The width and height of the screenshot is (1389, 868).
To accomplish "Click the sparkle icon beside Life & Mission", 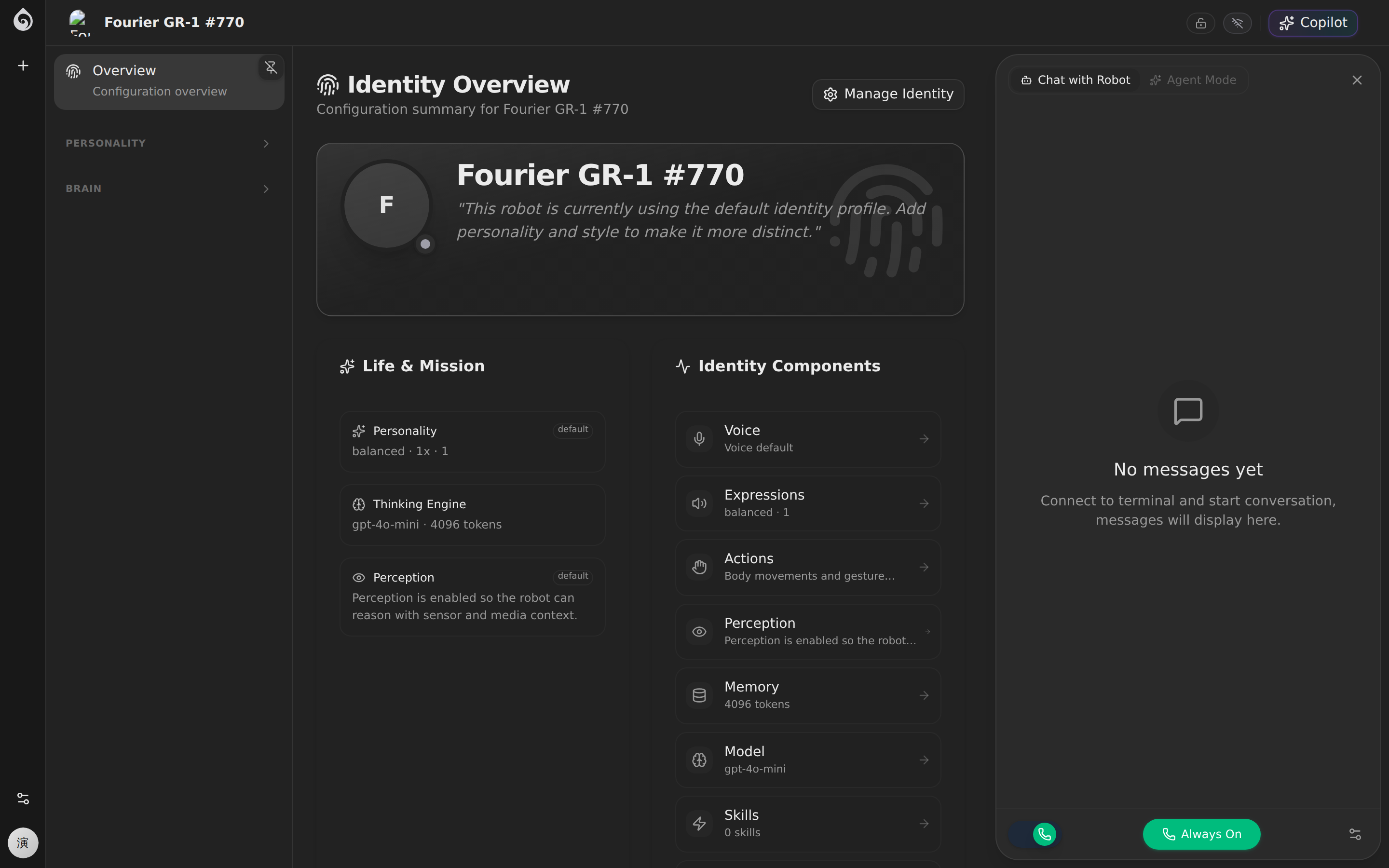I will click(x=347, y=366).
